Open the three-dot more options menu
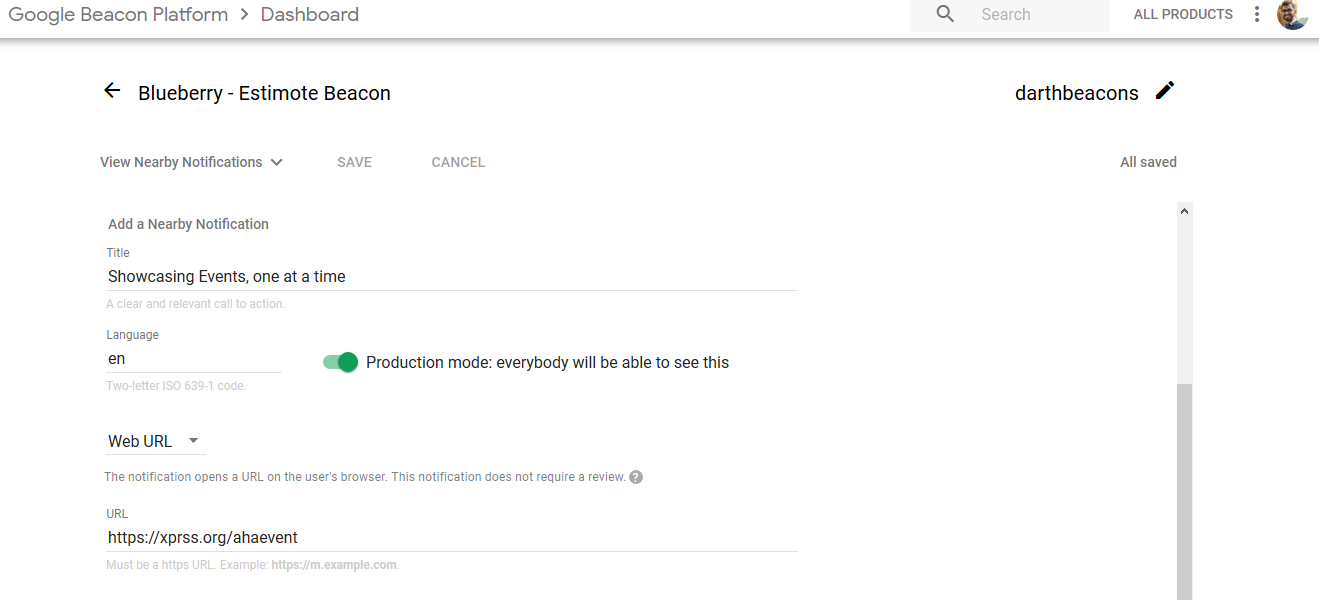Image resolution: width=1319 pixels, height=600 pixels. [1257, 14]
